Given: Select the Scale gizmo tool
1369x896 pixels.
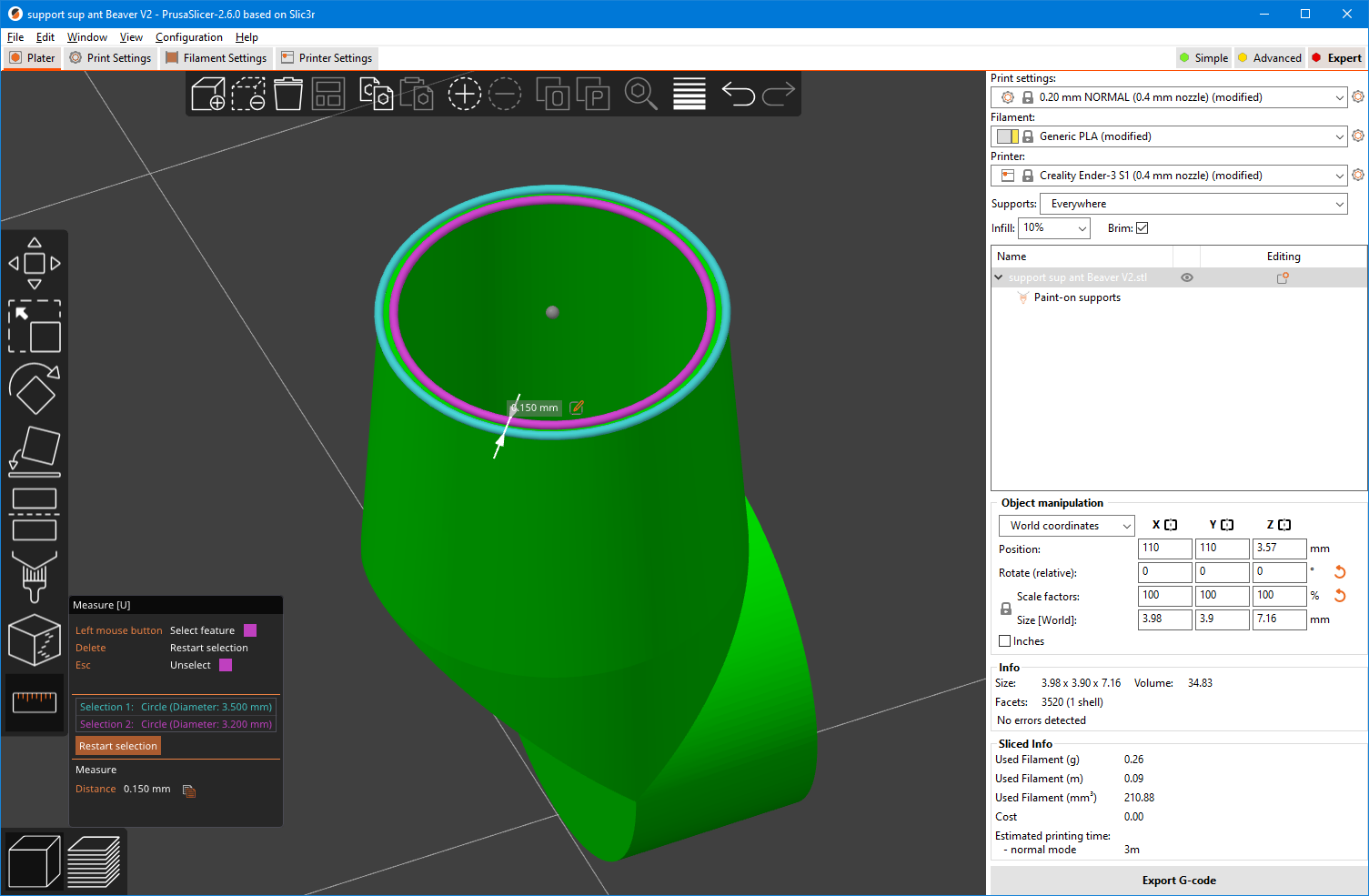Looking at the screenshot, I should (35, 326).
